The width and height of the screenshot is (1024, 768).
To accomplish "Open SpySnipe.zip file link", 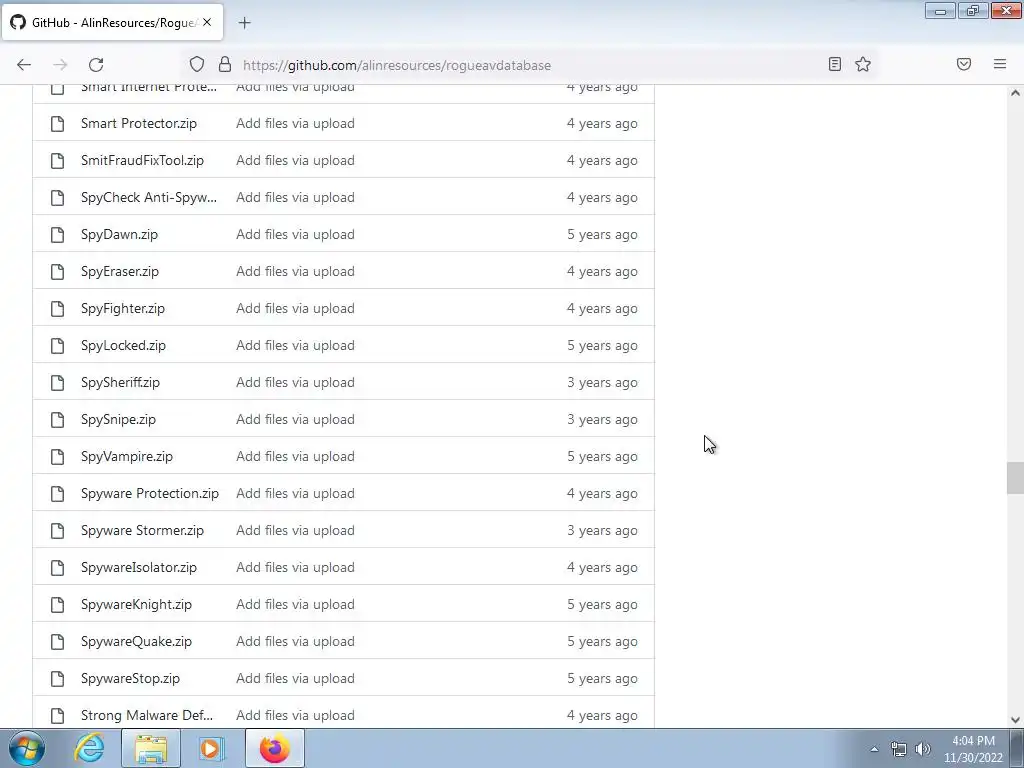I will [118, 419].
